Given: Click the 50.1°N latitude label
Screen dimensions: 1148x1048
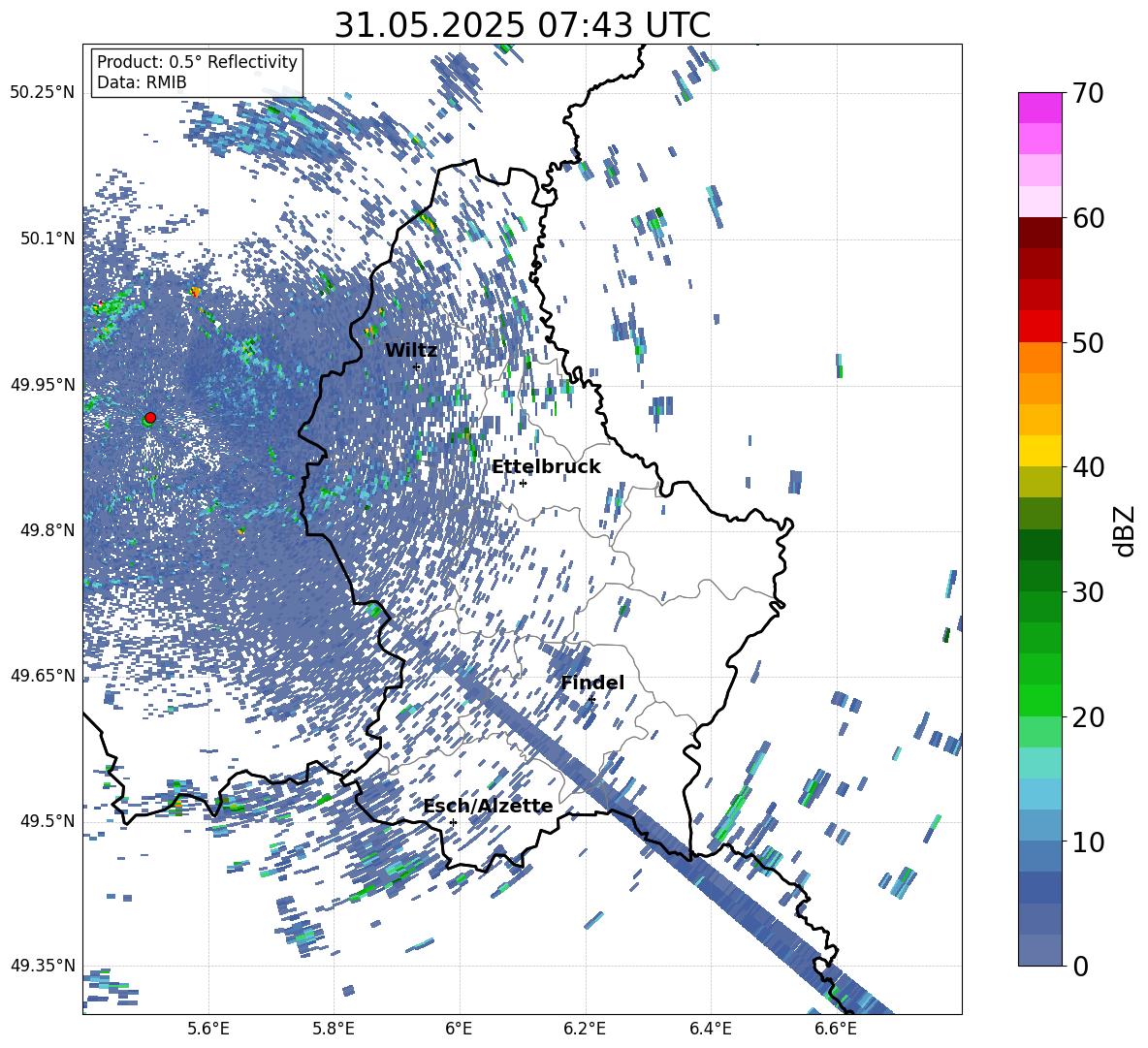Looking at the screenshot, I should [48, 238].
